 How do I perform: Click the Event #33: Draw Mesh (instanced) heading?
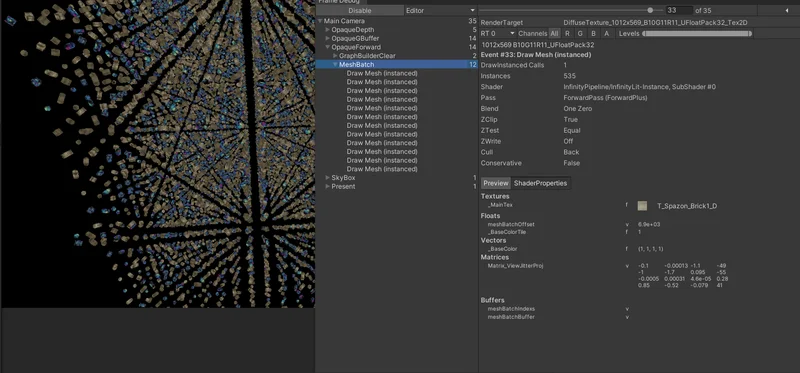tap(536, 55)
